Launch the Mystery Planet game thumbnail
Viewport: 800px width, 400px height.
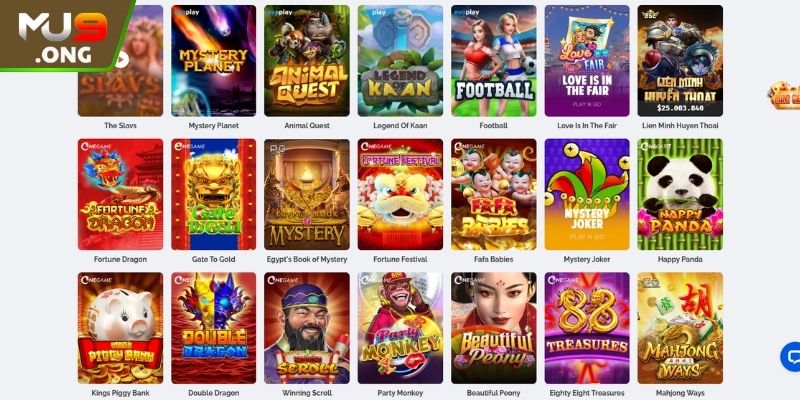213,61
